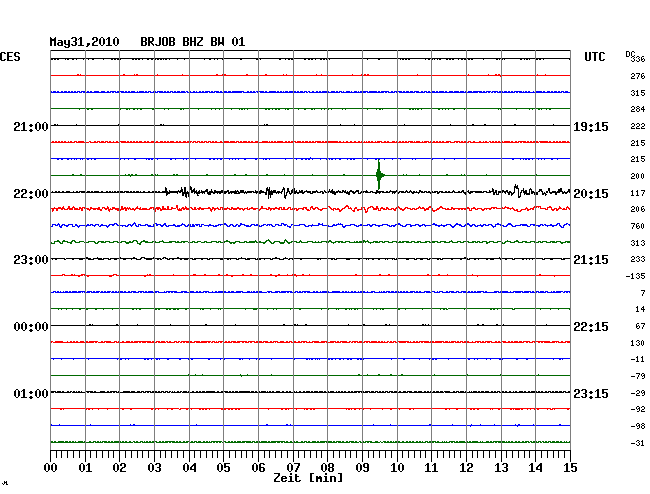
Task: Click the DC value 206
Action: point(638,209)
